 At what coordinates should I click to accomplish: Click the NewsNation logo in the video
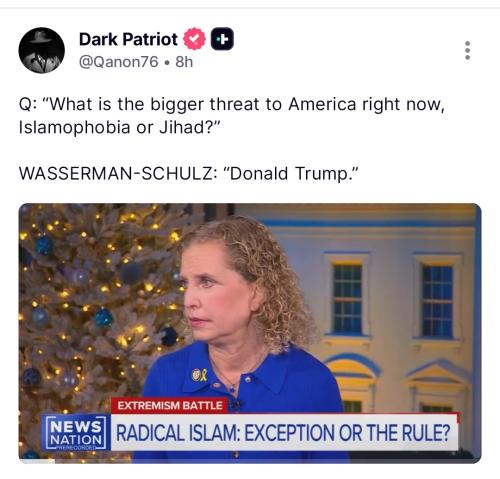point(75,433)
